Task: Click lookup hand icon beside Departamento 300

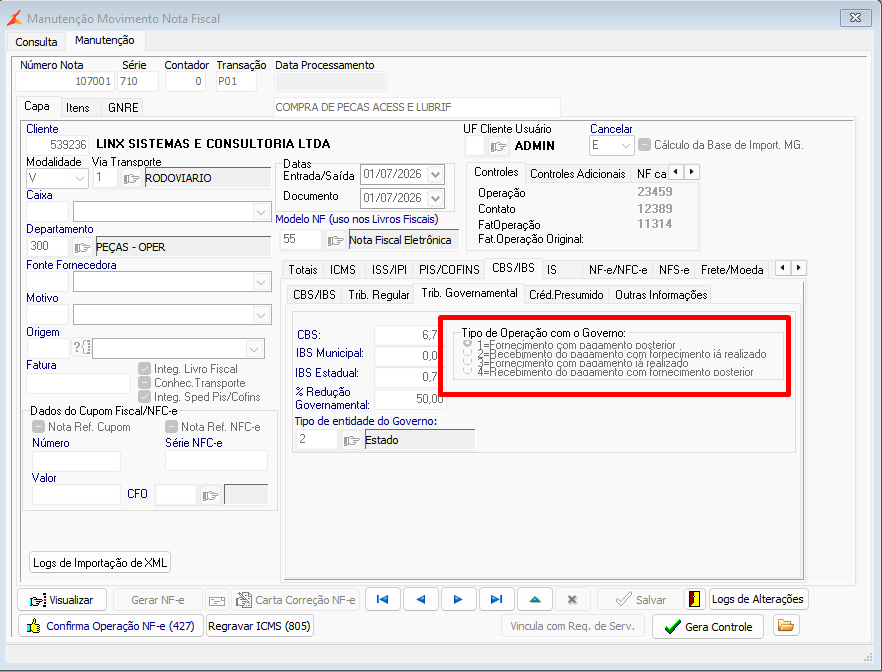Action: [x=82, y=247]
